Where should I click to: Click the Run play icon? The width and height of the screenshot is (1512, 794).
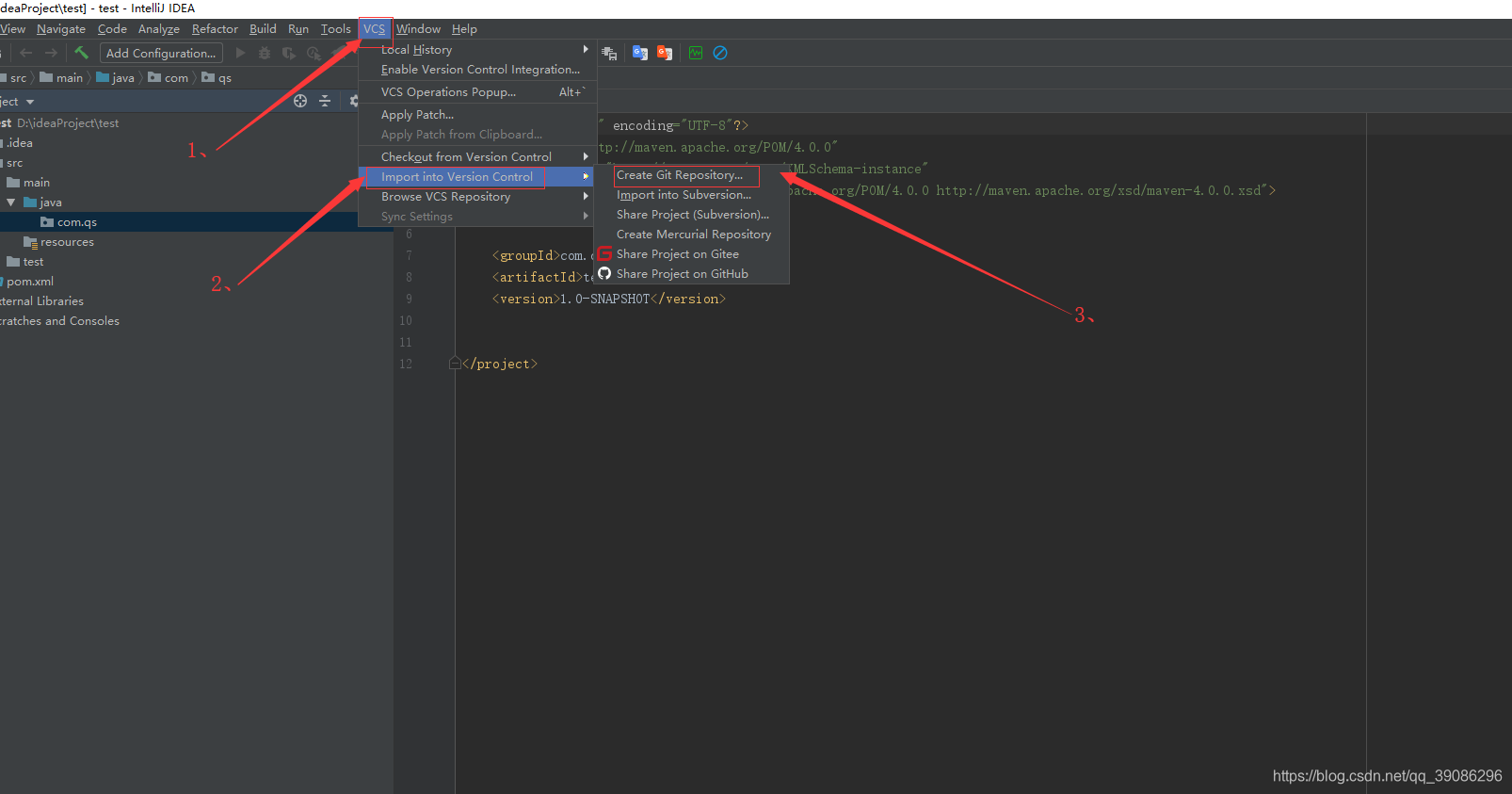[240, 54]
